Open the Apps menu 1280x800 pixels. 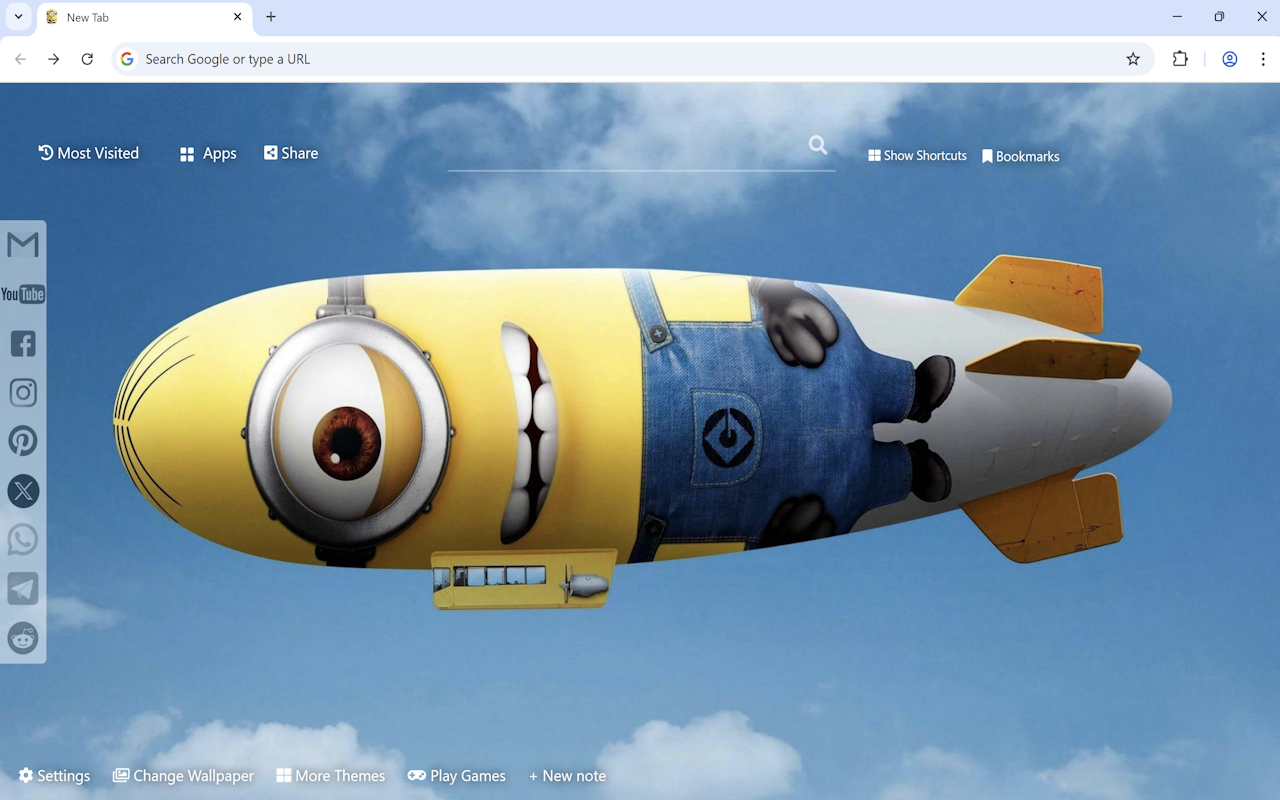(x=207, y=153)
